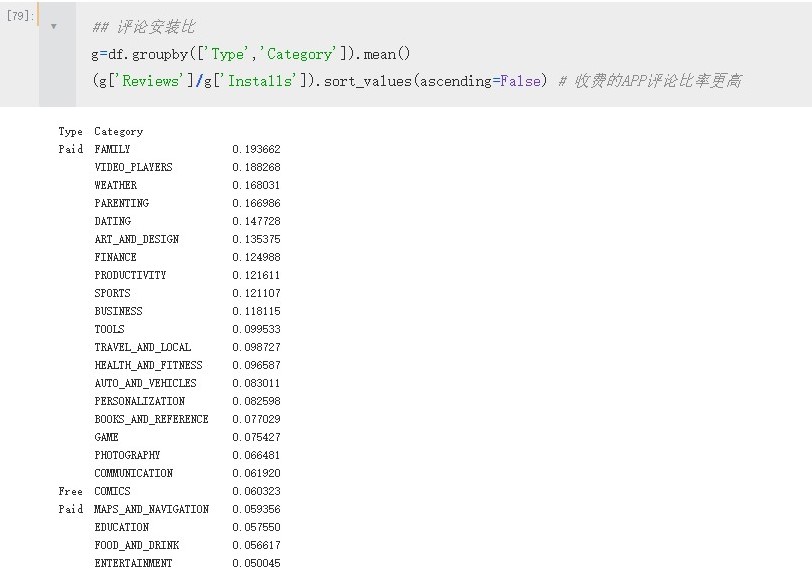Select the value 0.060323

(256, 491)
